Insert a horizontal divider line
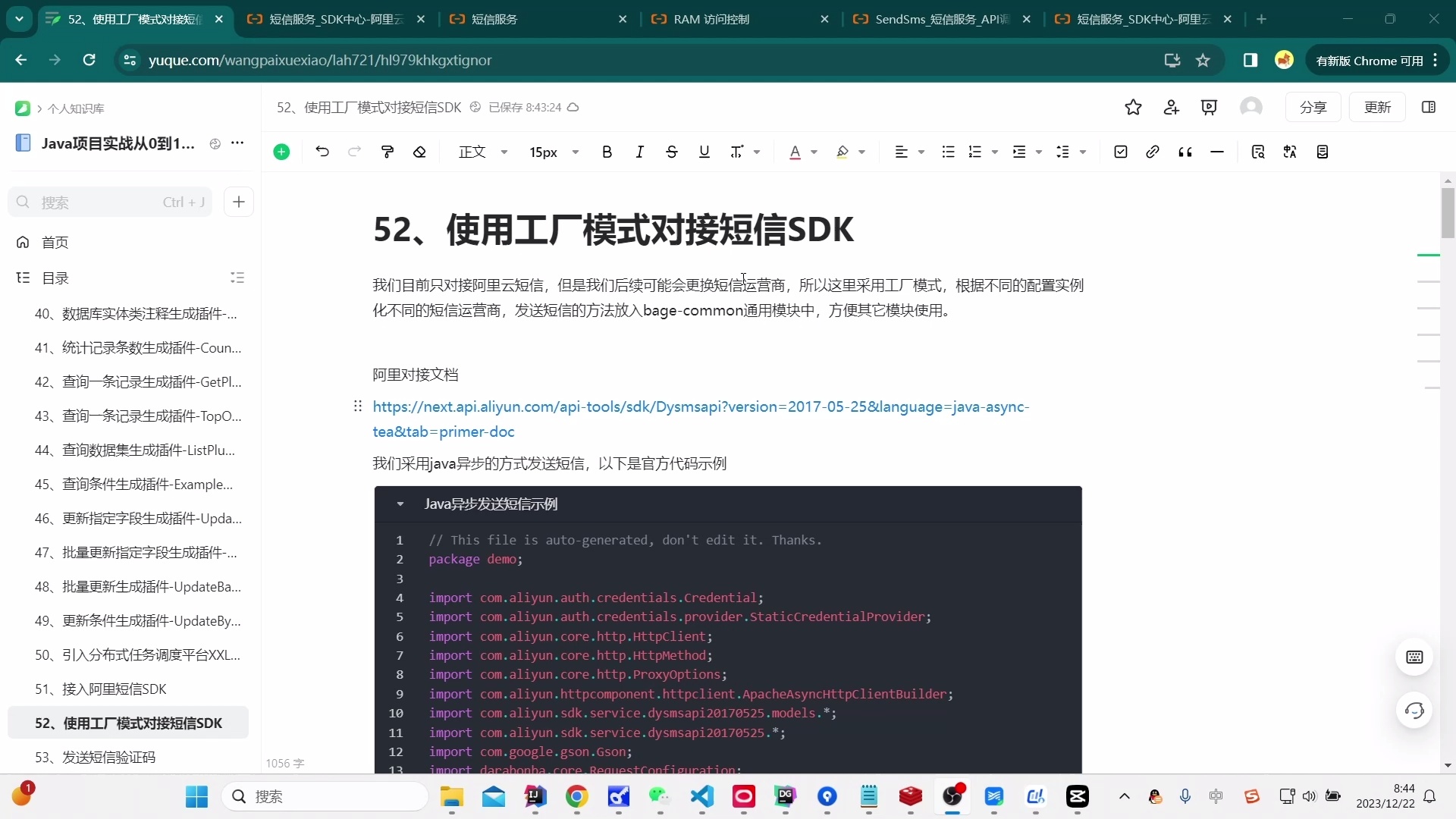 [x=1216, y=152]
